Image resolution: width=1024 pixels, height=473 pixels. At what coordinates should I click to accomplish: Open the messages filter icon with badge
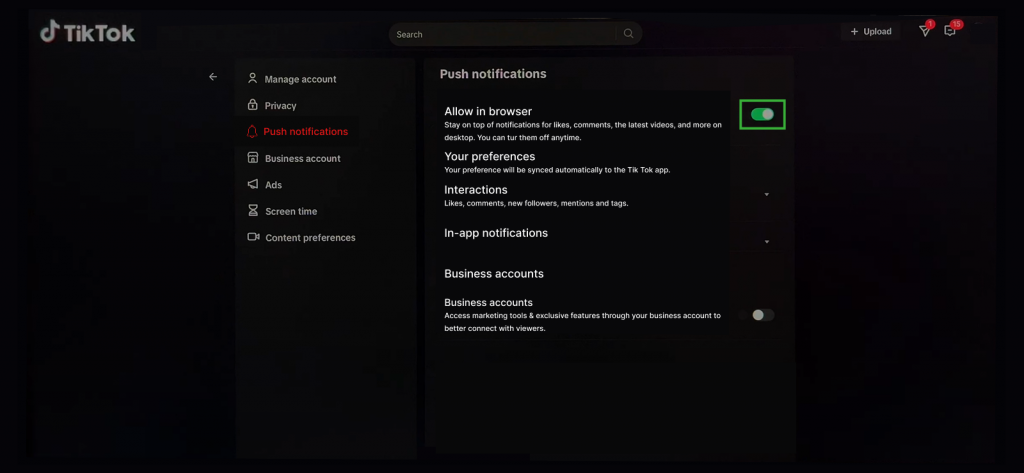coord(925,31)
